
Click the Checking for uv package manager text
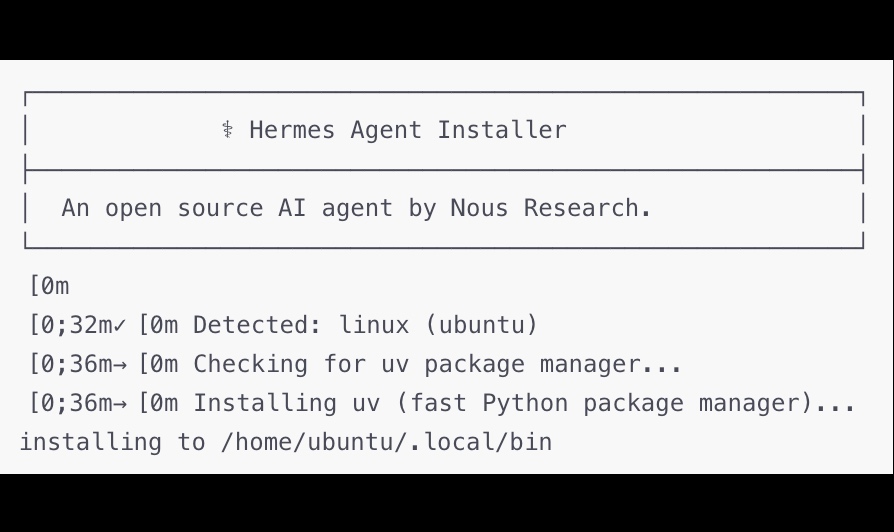tap(437, 364)
